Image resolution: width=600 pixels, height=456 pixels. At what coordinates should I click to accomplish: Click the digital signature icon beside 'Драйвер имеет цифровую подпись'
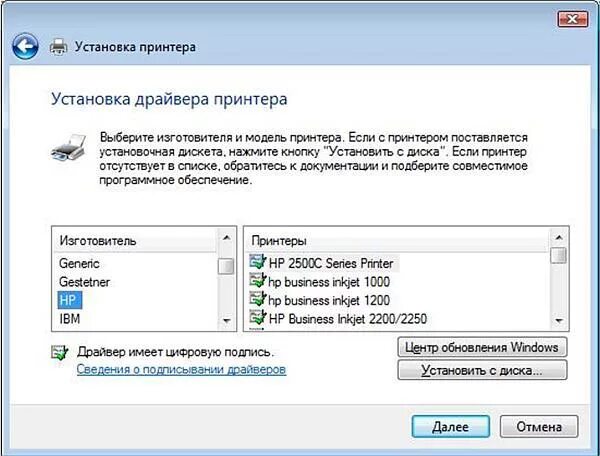60,352
